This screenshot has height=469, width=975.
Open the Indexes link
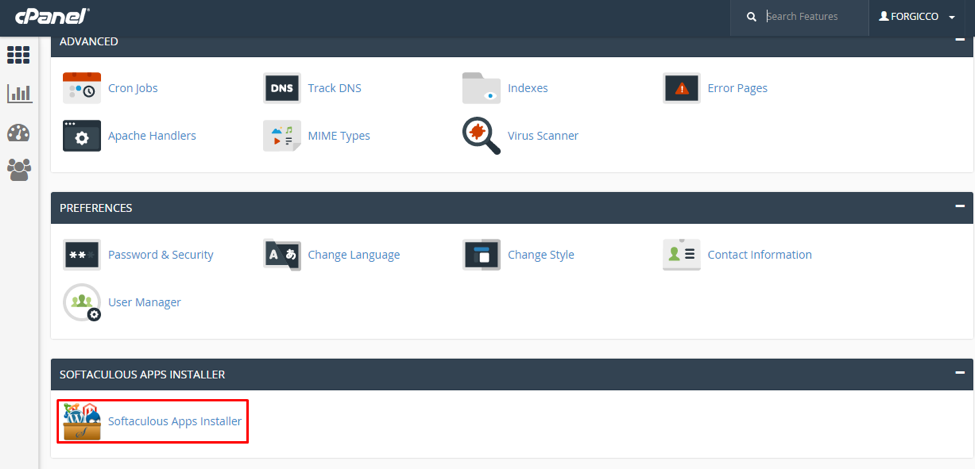click(528, 88)
